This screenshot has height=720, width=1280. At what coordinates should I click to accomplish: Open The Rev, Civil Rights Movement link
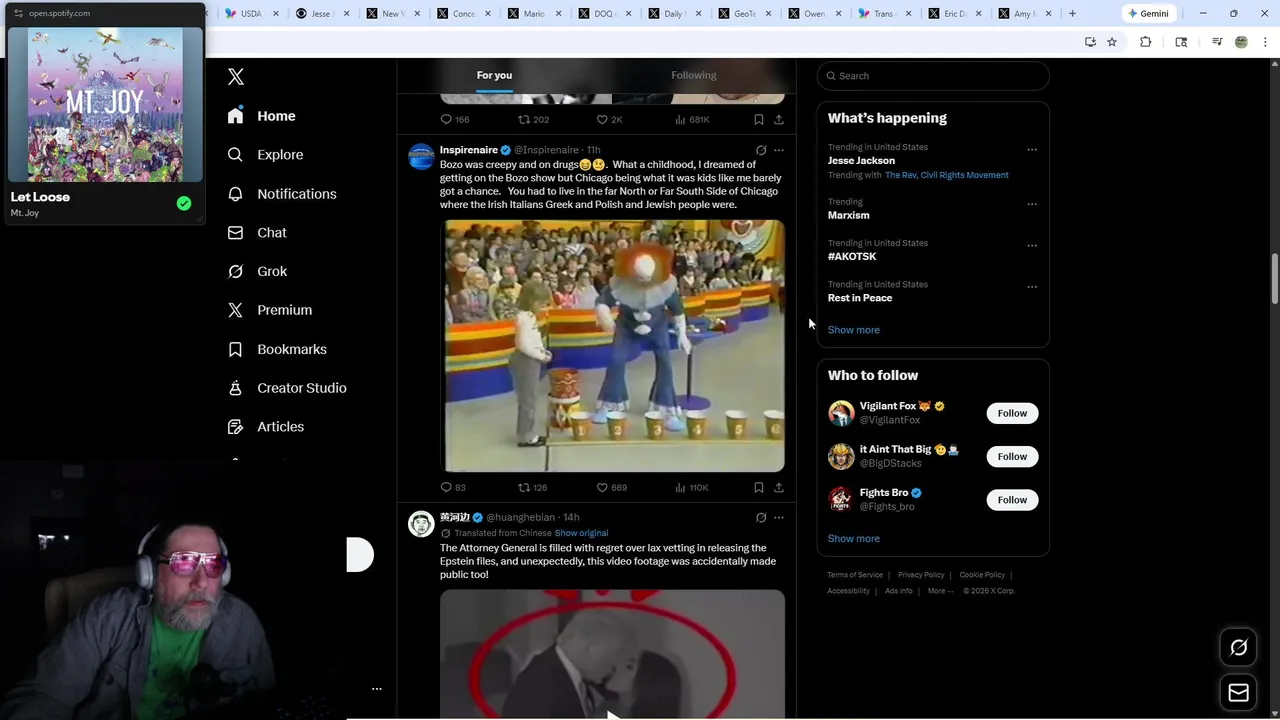coord(946,175)
